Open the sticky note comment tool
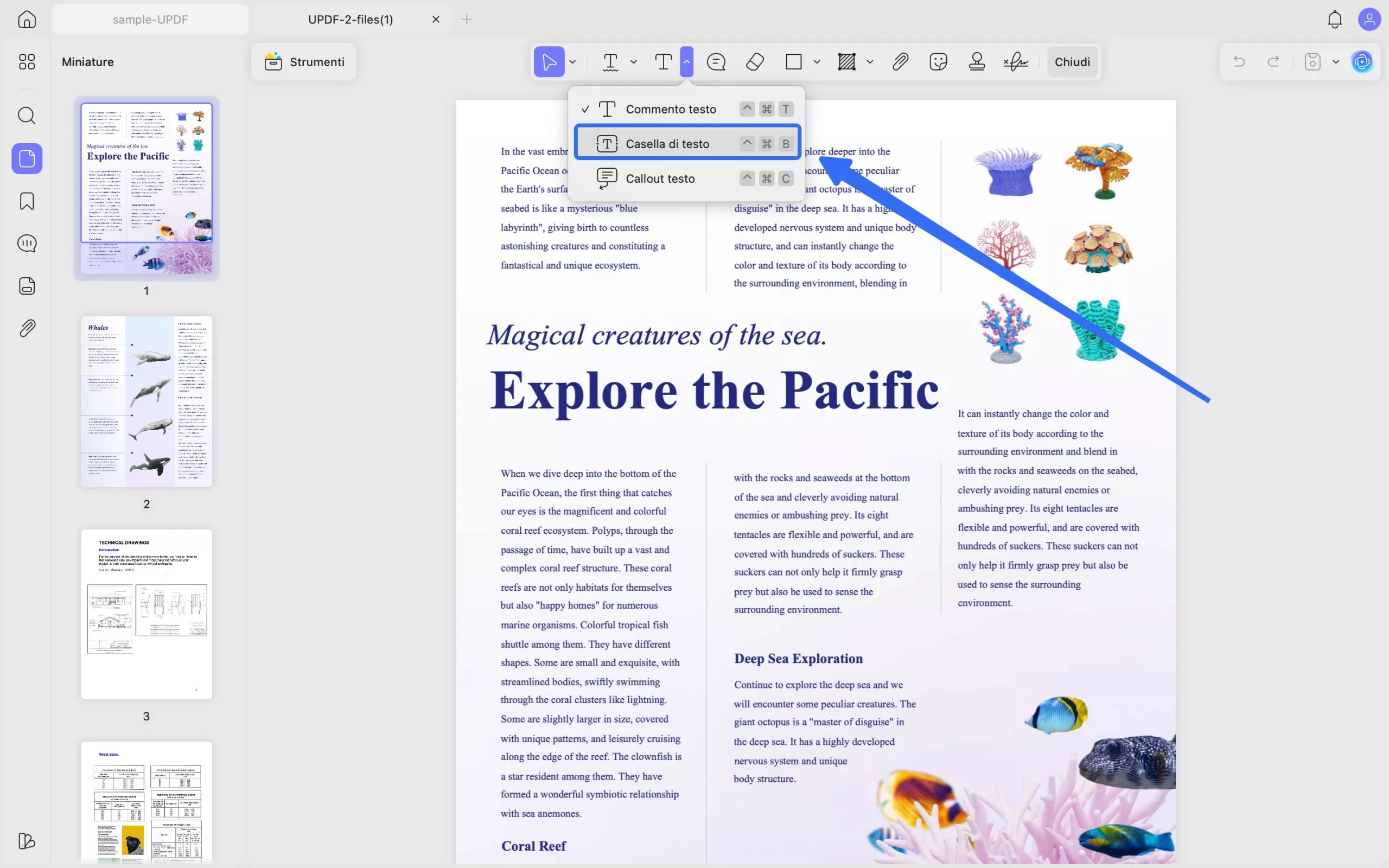The height and width of the screenshot is (868, 1389). coord(716,61)
